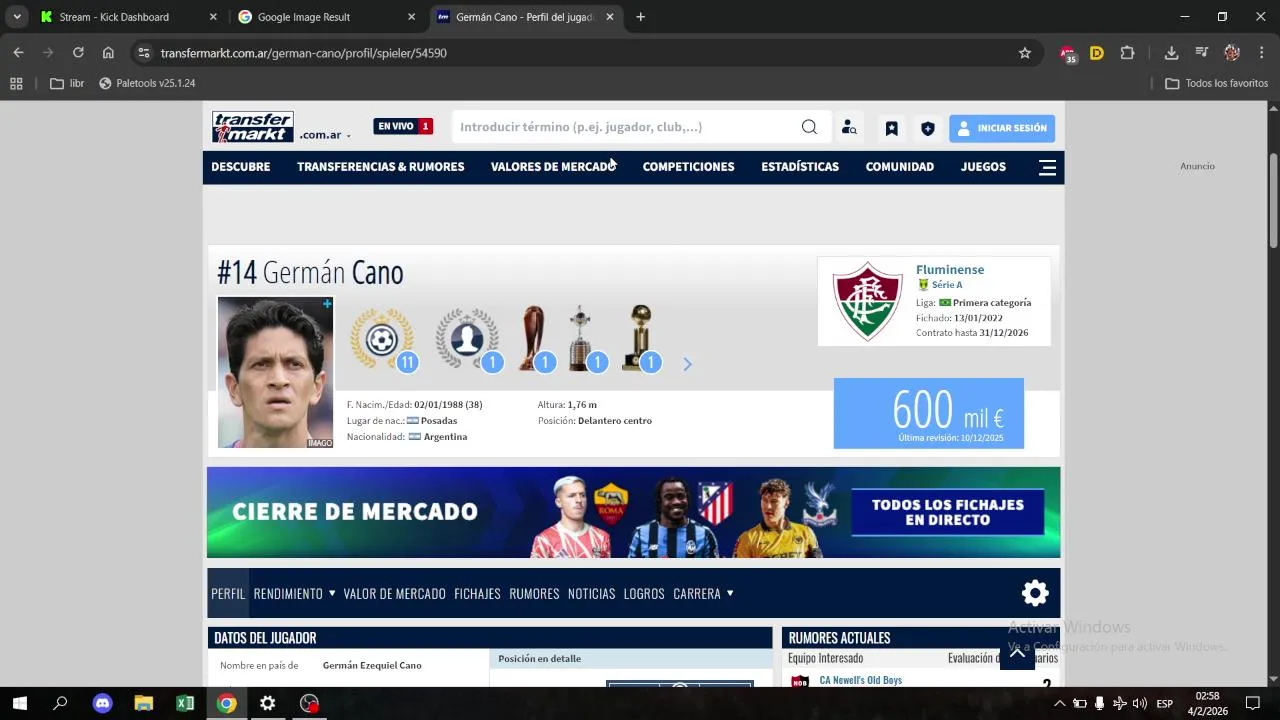1280x720 pixels.
Task: Click the Germán Cano player photo
Action: click(275, 372)
